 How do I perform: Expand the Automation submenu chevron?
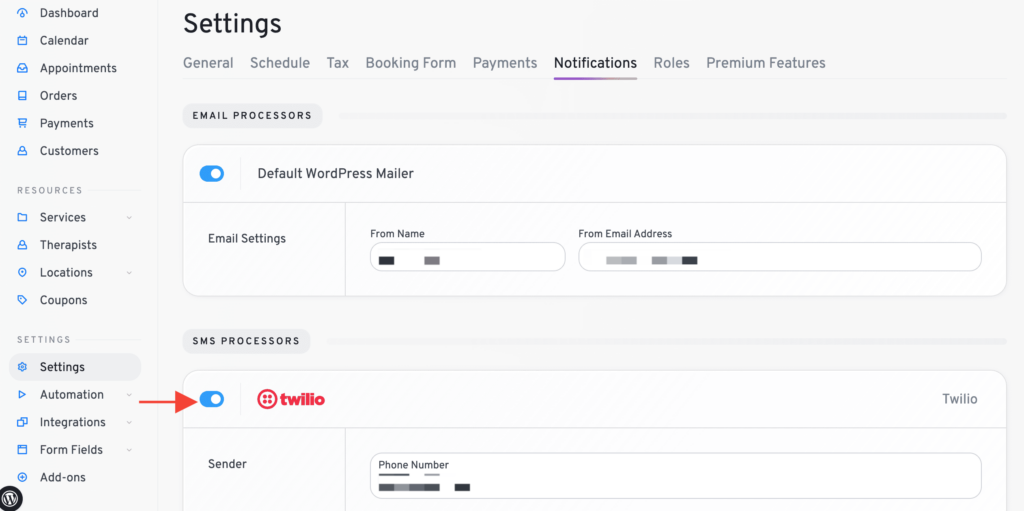coord(129,395)
